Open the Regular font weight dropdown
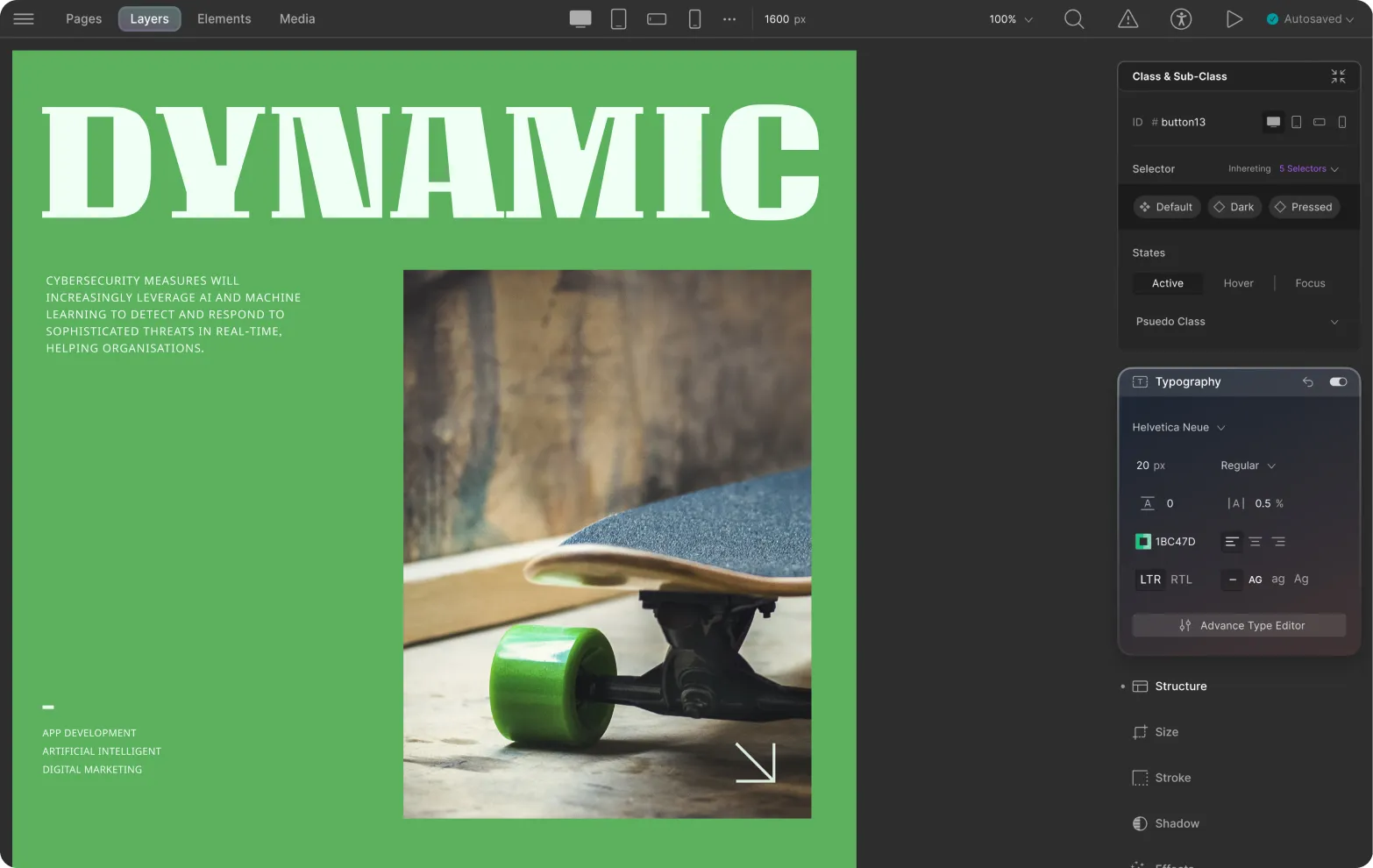This screenshot has width=1373, height=868. click(x=1248, y=466)
